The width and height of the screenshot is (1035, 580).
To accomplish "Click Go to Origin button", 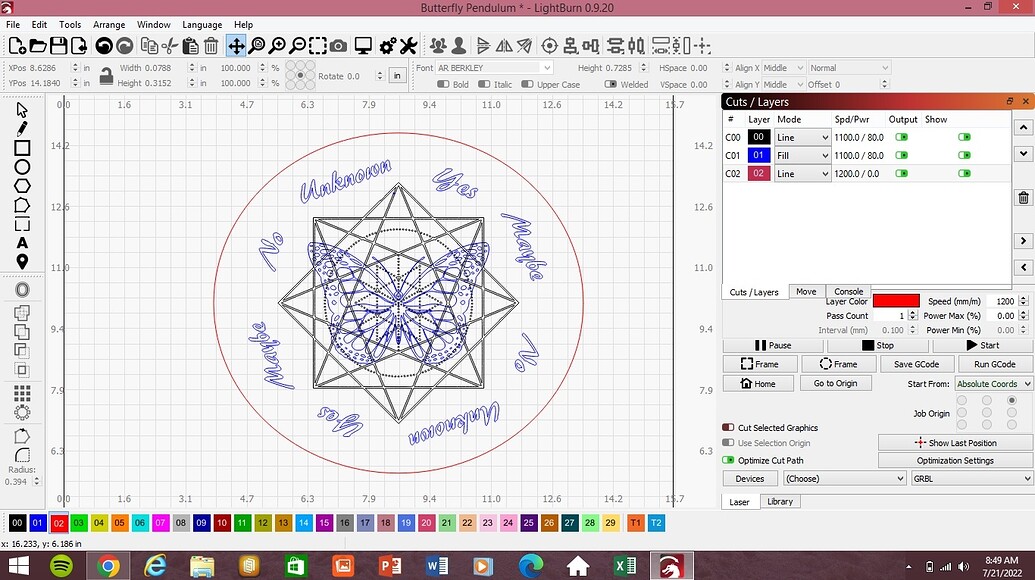I will (835, 383).
